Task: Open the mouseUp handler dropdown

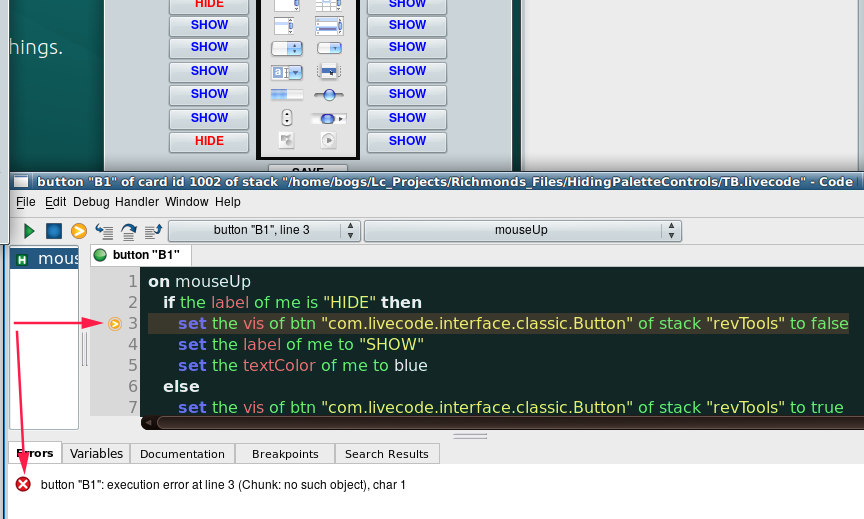Action: pyautogui.click(x=522, y=231)
